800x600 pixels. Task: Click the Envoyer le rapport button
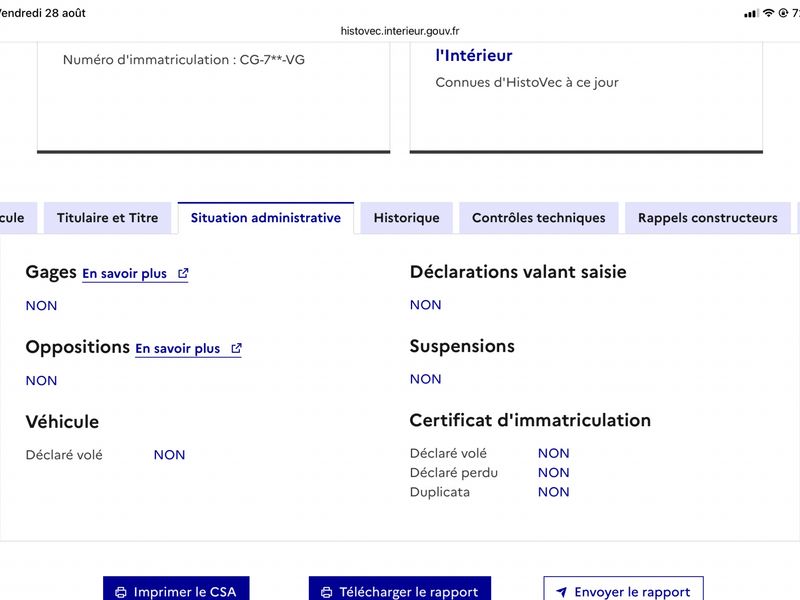coord(623,590)
